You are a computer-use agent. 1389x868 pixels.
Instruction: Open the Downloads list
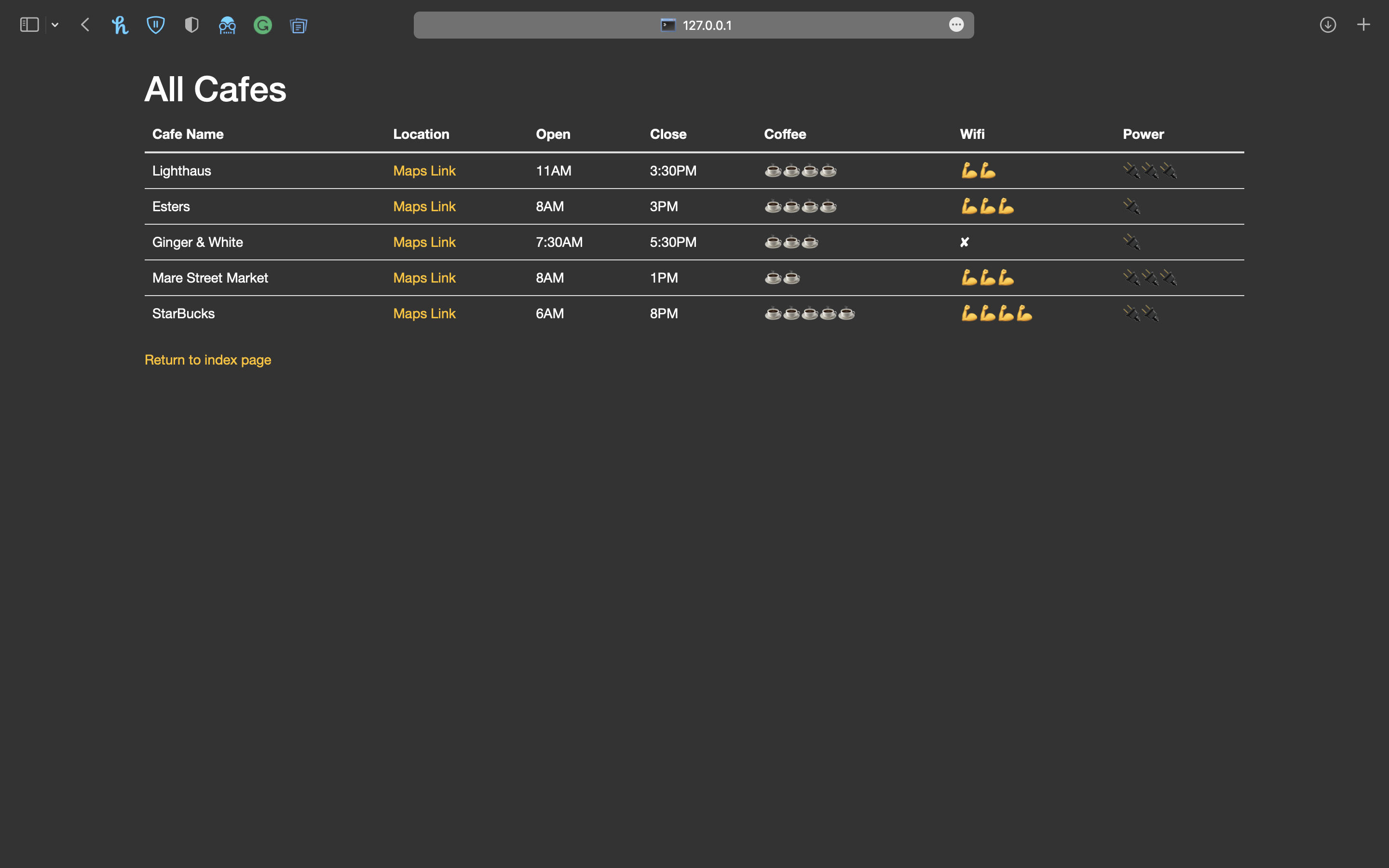(1328, 25)
